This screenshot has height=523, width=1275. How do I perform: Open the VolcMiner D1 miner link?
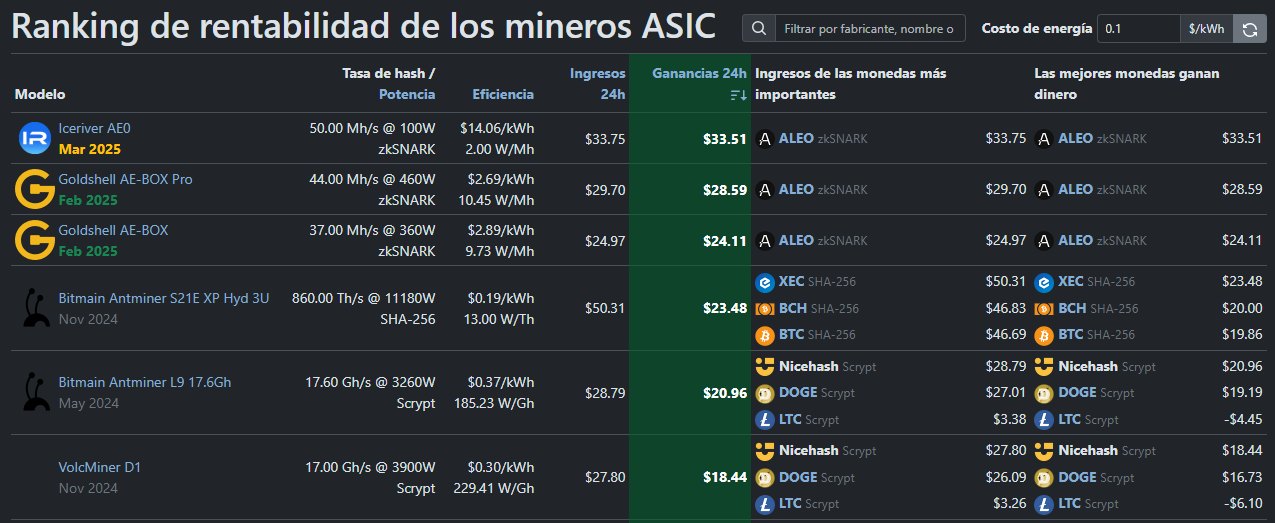tap(101, 466)
